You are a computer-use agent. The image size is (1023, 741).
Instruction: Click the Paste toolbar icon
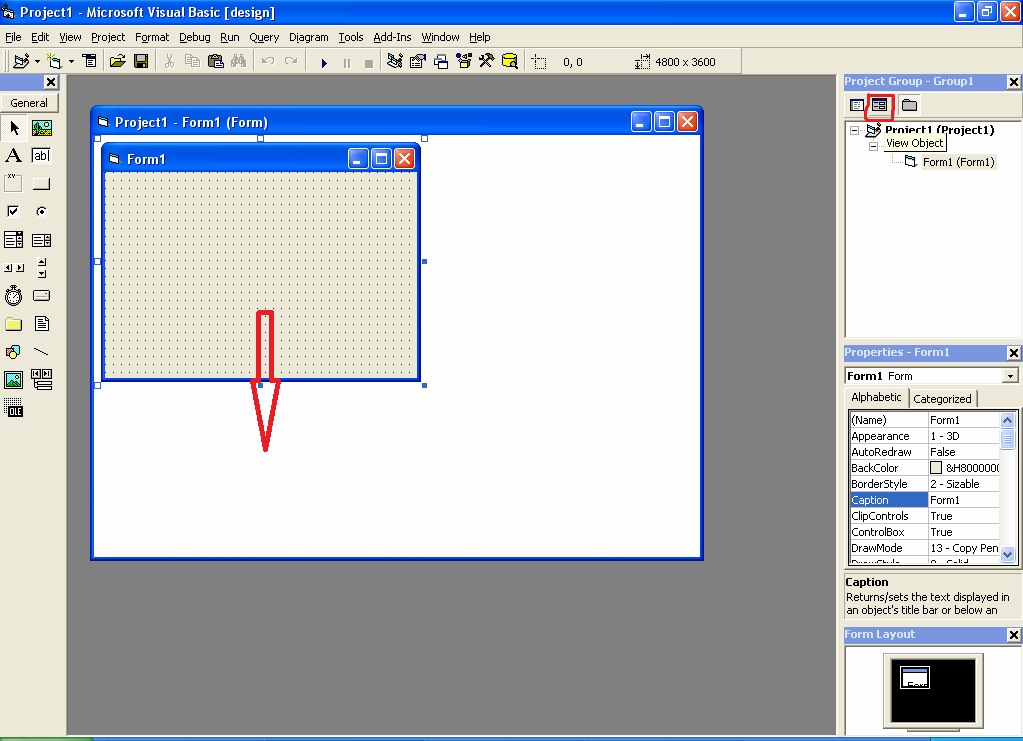(x=215, y=61)
